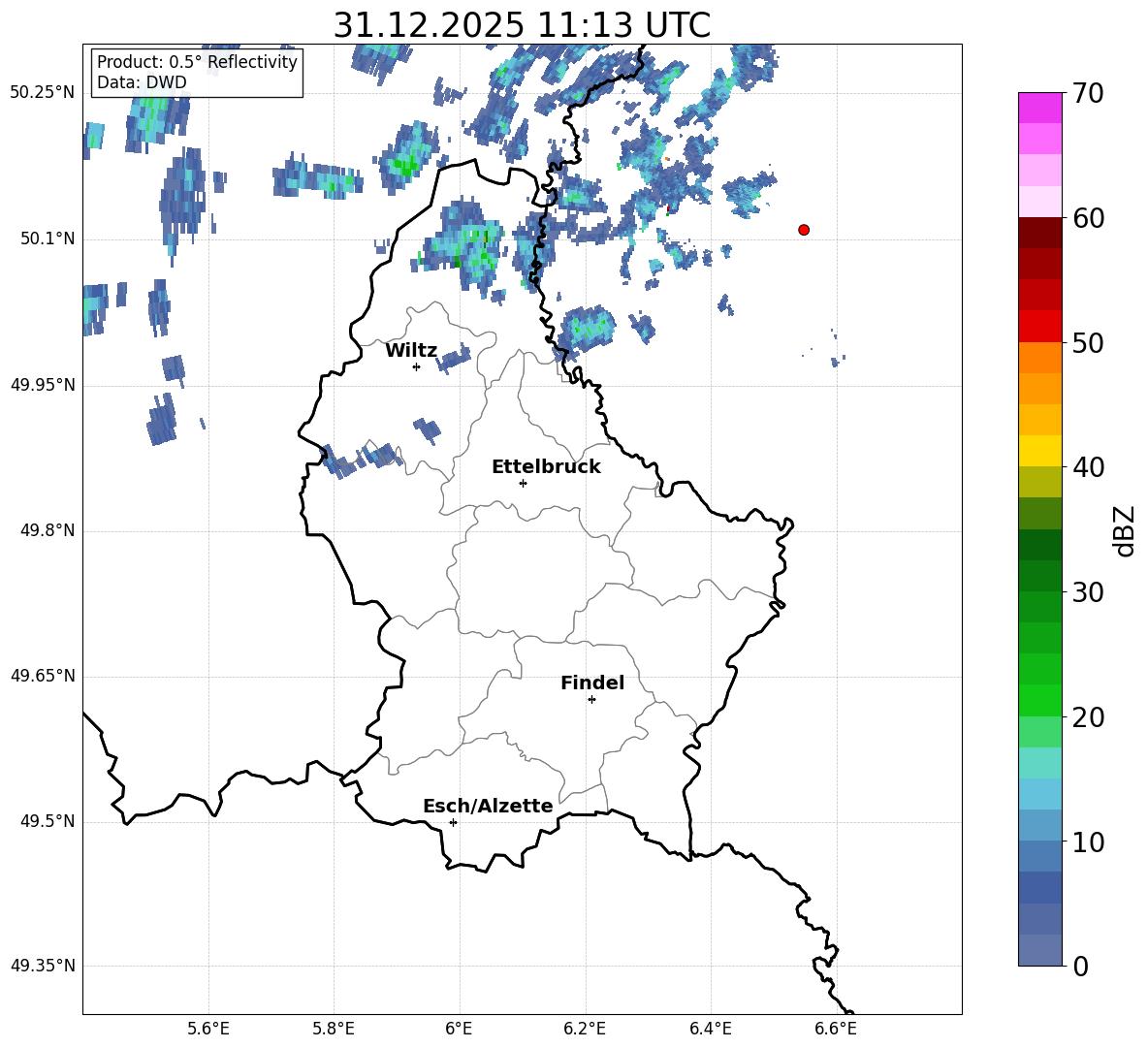Click the 49.5°N latitude label
1148x1048 pixels.
(48, 822)
